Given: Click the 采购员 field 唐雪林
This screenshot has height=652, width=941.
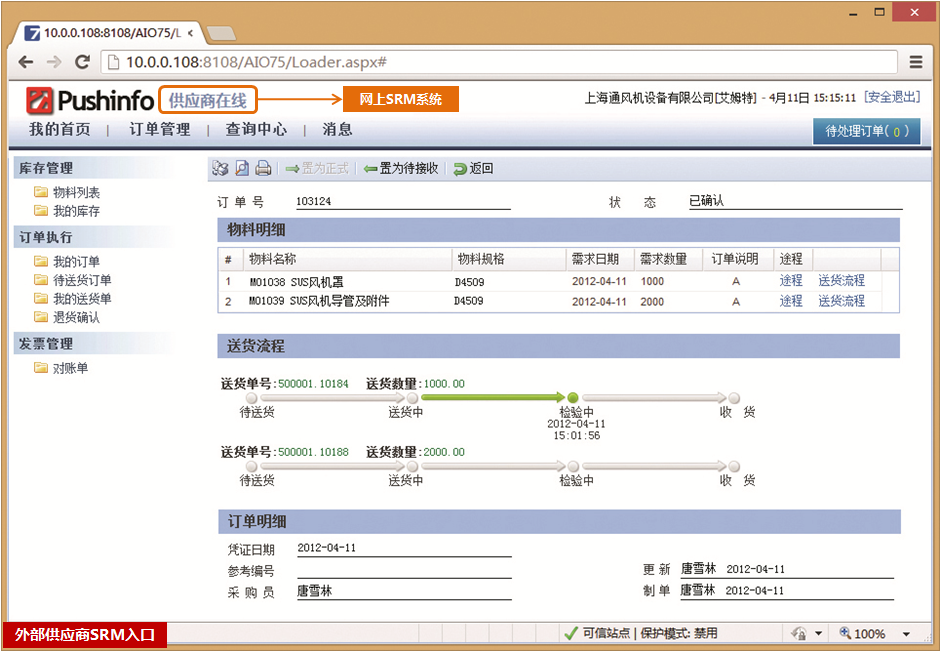Looking at the screenshot, I should pyautogui.click(x=404, y=591).
